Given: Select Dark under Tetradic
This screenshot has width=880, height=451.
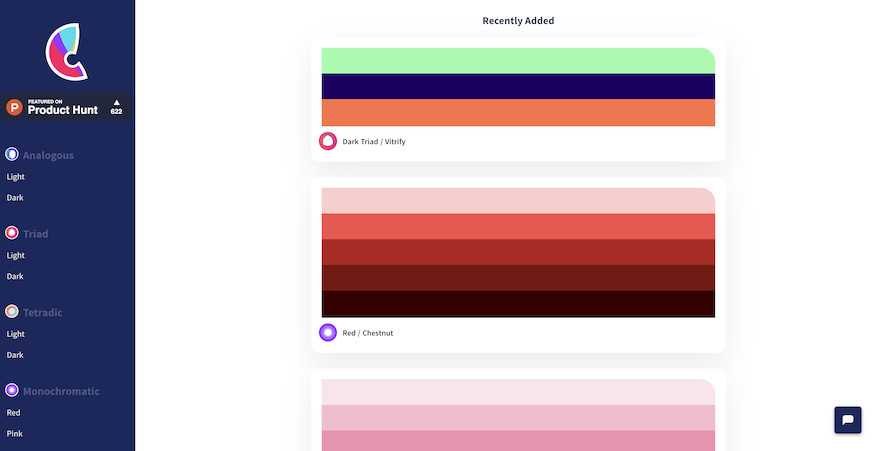Looking at the screenshot, I should click(x=15, y=355).
